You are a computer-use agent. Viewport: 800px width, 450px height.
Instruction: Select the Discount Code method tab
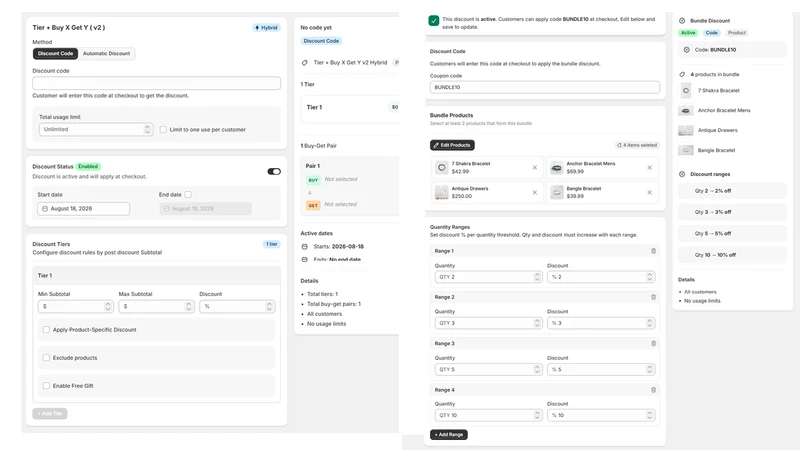coord(56,53)
